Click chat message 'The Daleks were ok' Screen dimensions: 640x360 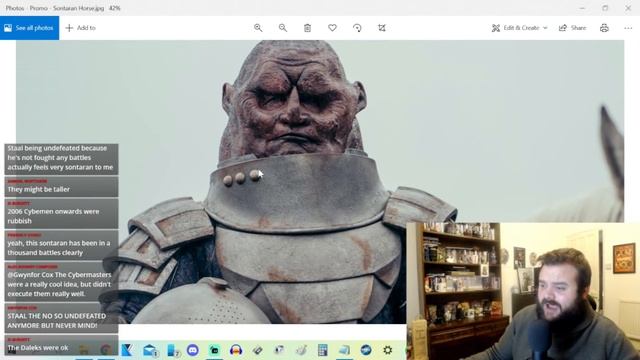(x=61, y=345)
